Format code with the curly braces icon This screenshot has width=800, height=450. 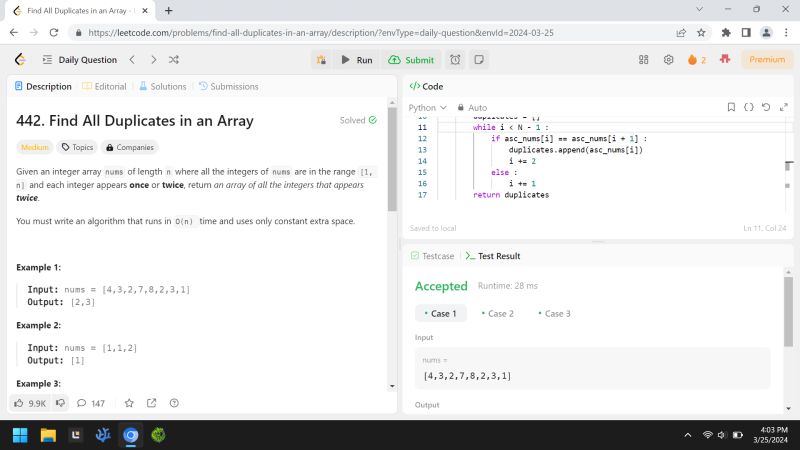(748, 107)
